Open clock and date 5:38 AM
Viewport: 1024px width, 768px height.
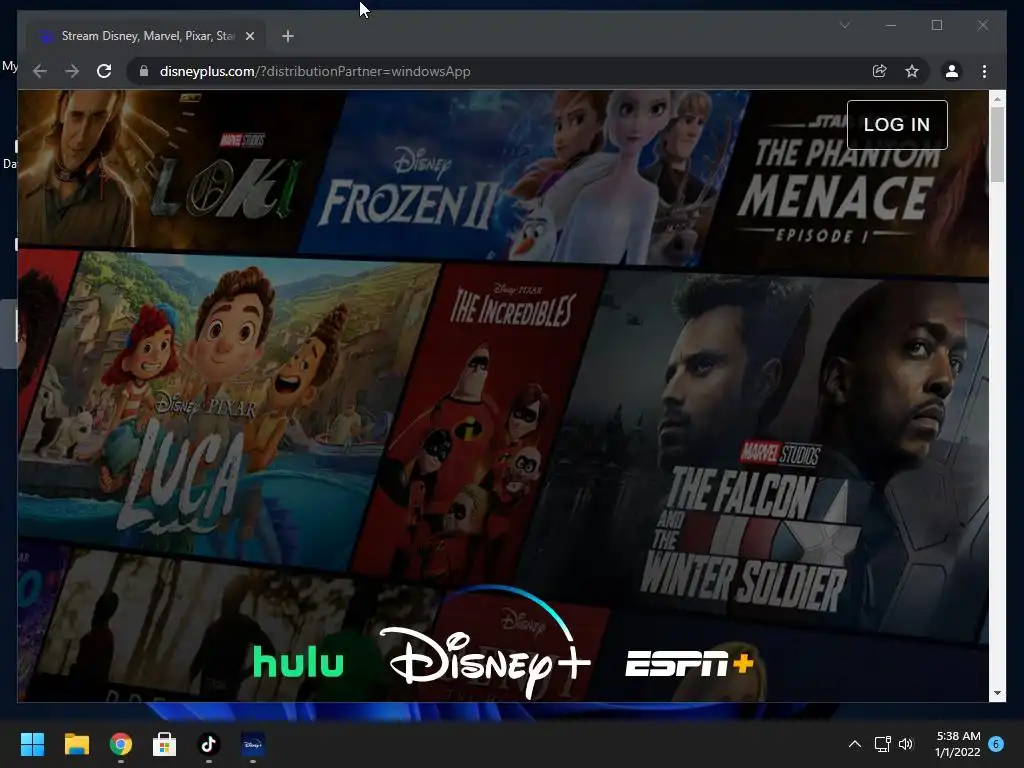point(957,744)
